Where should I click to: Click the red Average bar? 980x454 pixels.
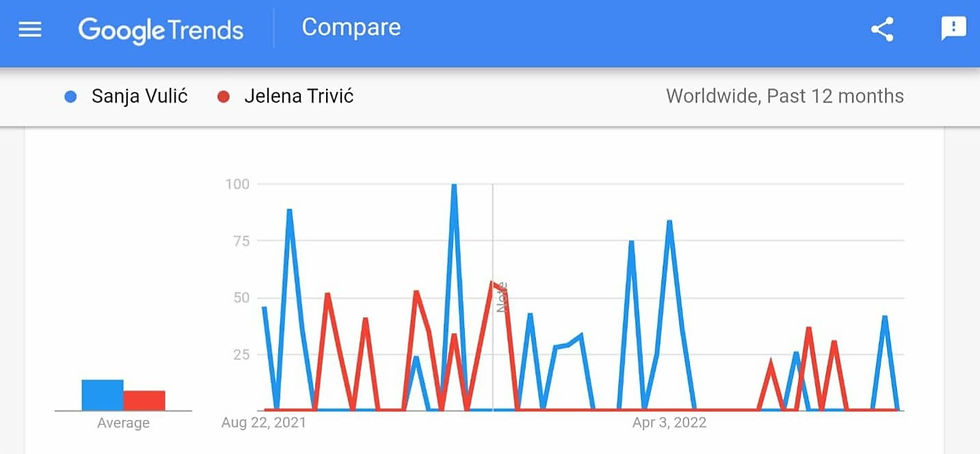(144, 400)
